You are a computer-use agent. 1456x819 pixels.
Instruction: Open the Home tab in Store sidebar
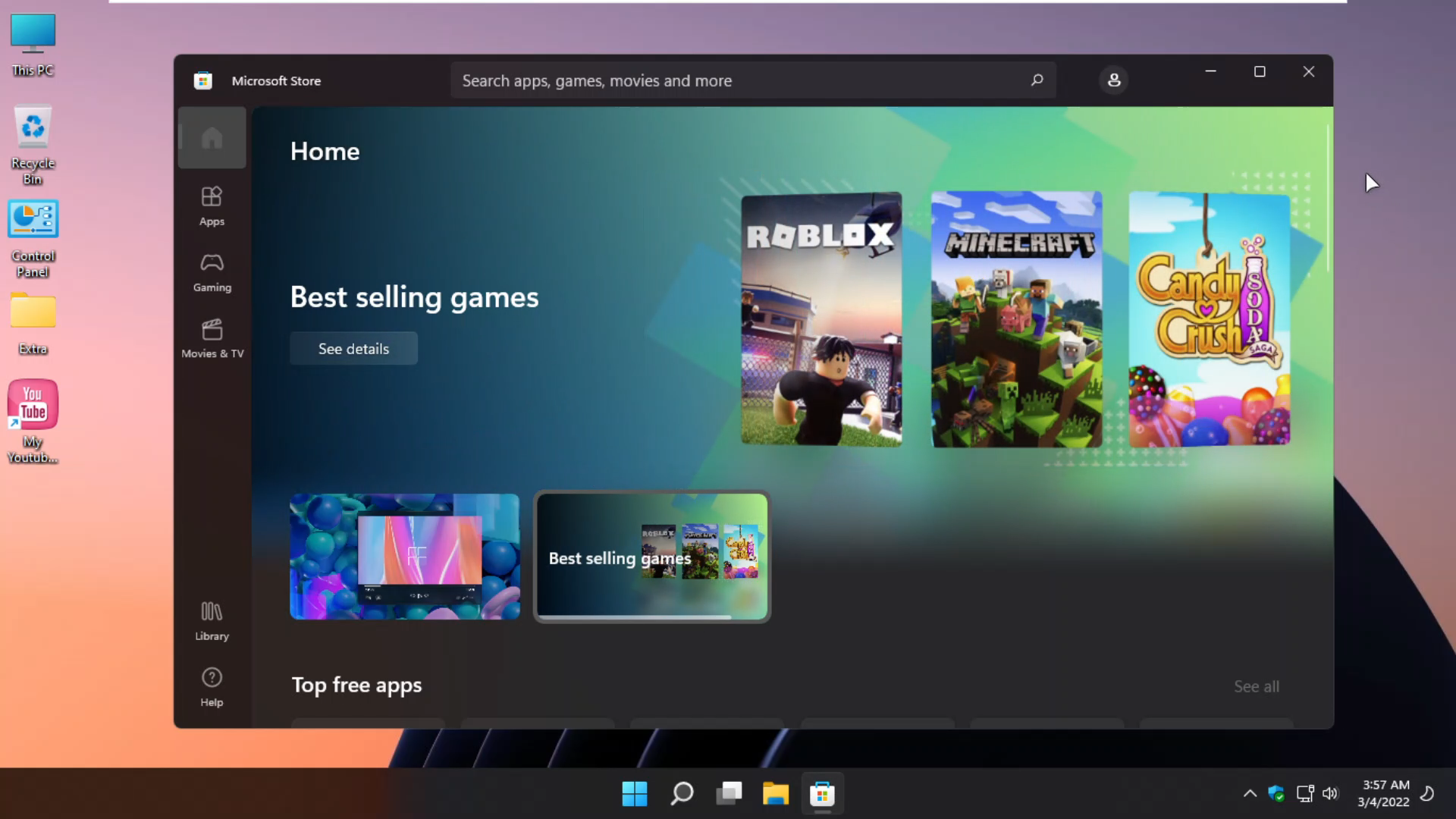click(x=212, y=137)
